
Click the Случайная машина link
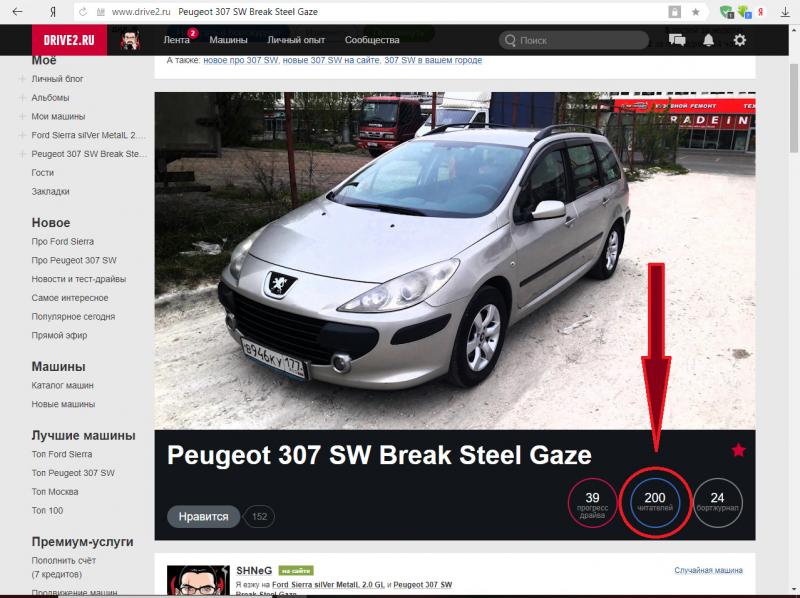pyautogui.click(x=708, y=570)
